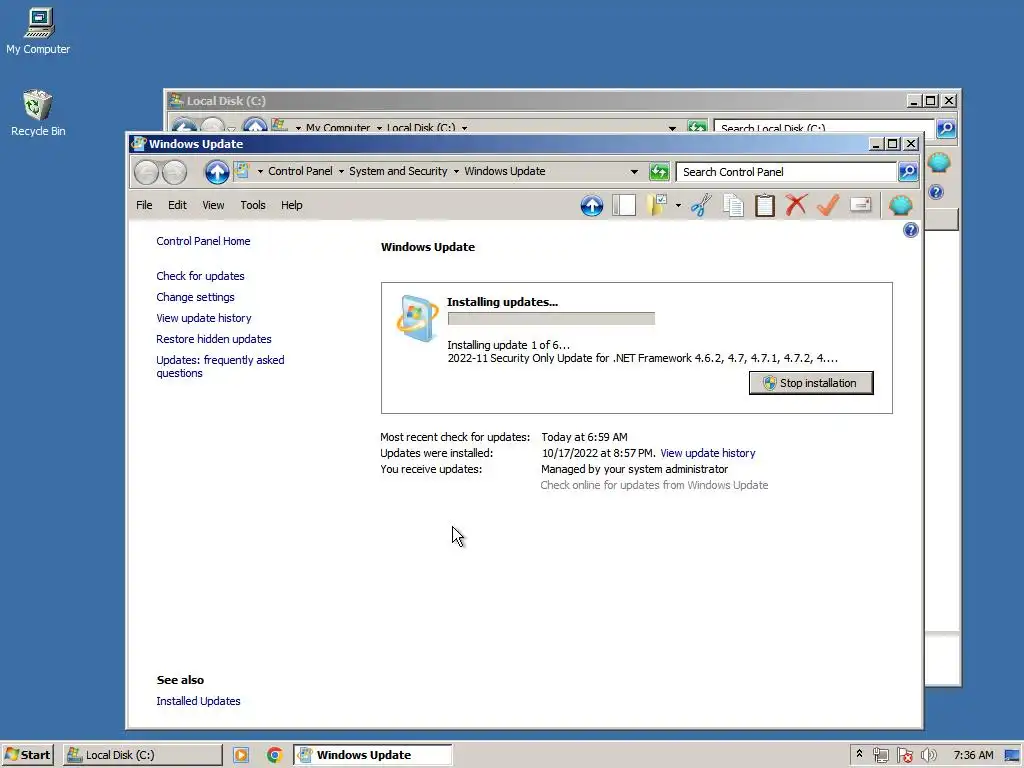Open address history dropdown in Local Disk window

click(x=672, y=128)
